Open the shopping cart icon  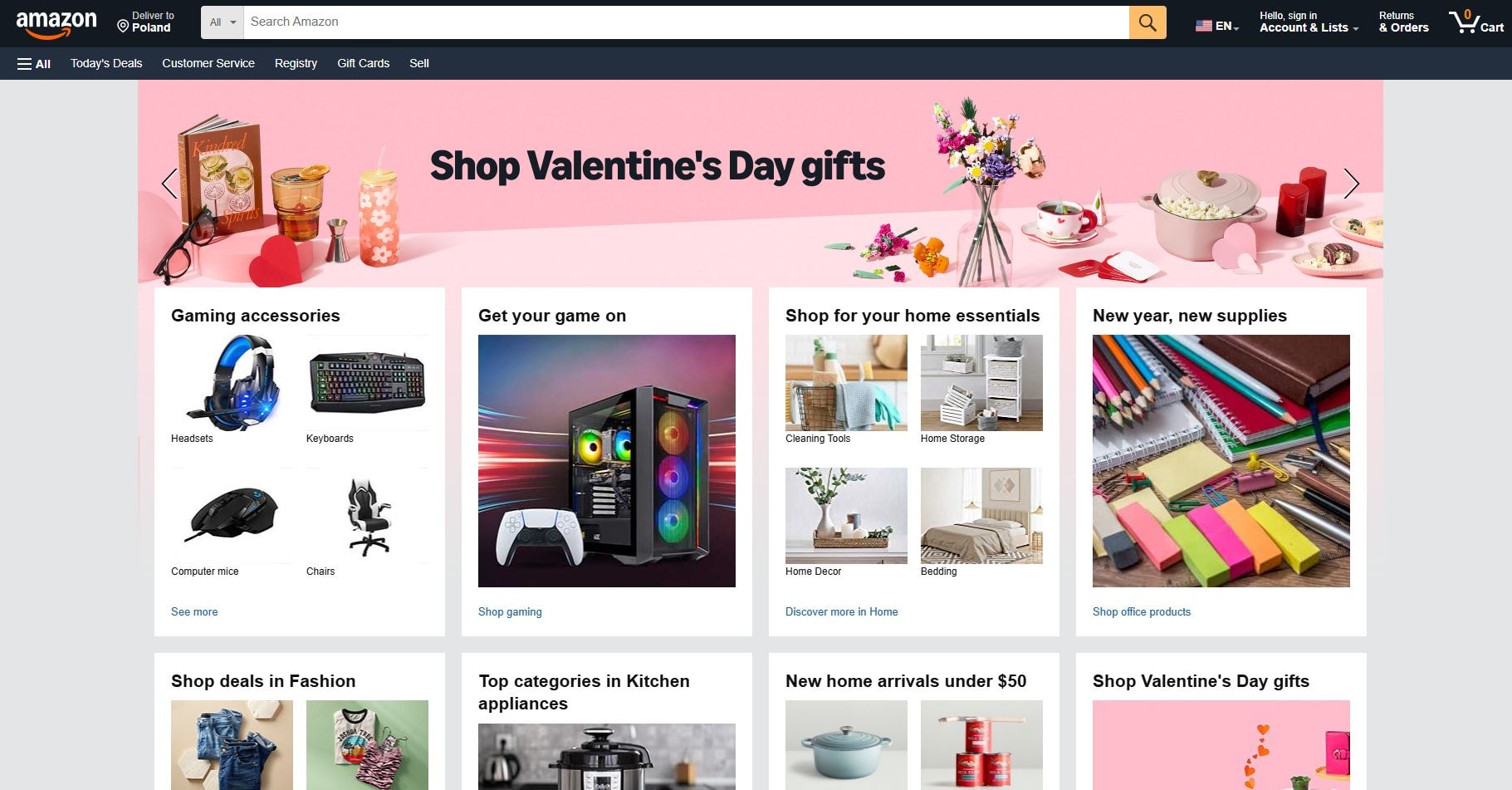(1475, 22)
